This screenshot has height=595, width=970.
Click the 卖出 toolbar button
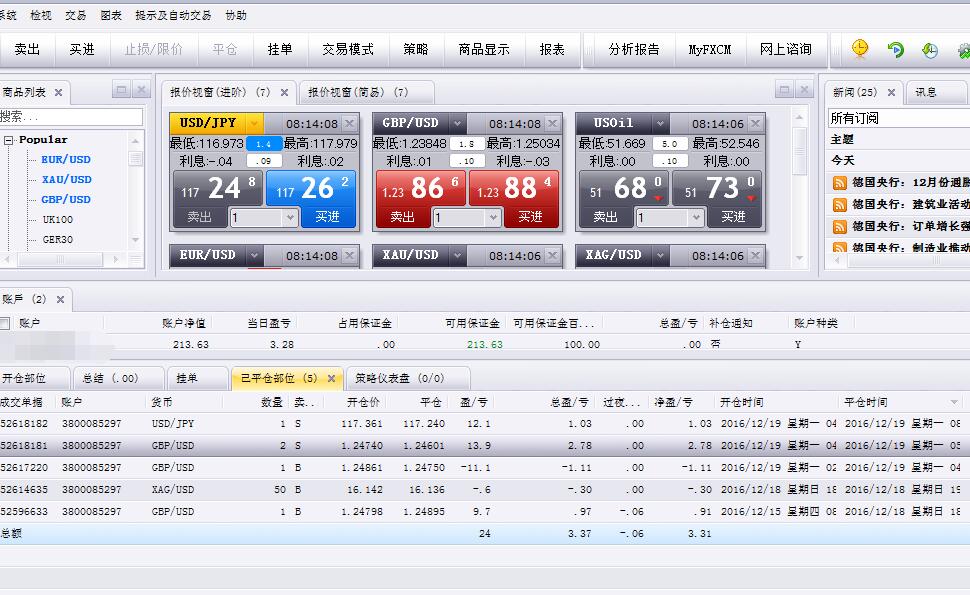27,49
